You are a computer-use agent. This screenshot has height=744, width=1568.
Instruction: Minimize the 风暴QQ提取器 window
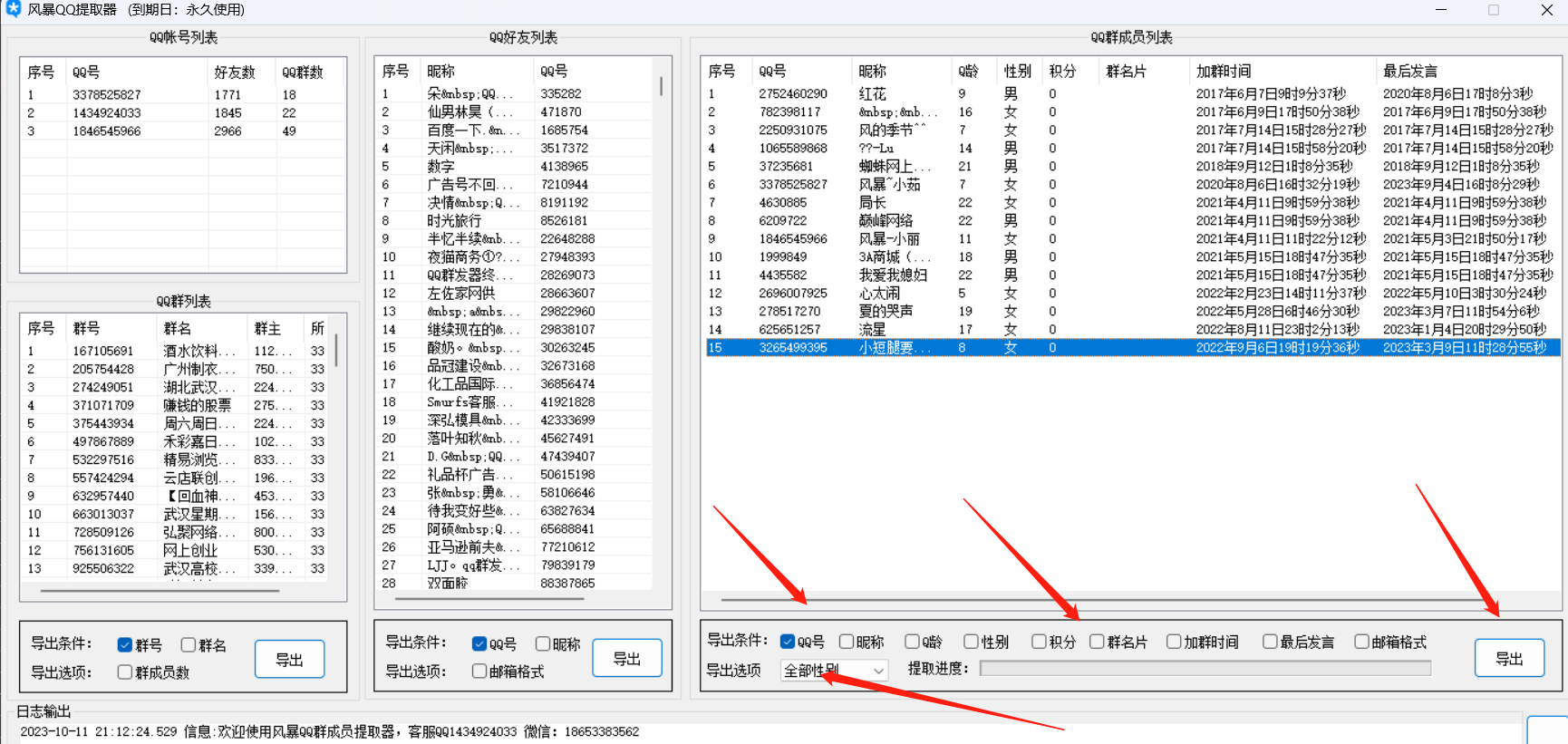click(x=1441, y=10)
